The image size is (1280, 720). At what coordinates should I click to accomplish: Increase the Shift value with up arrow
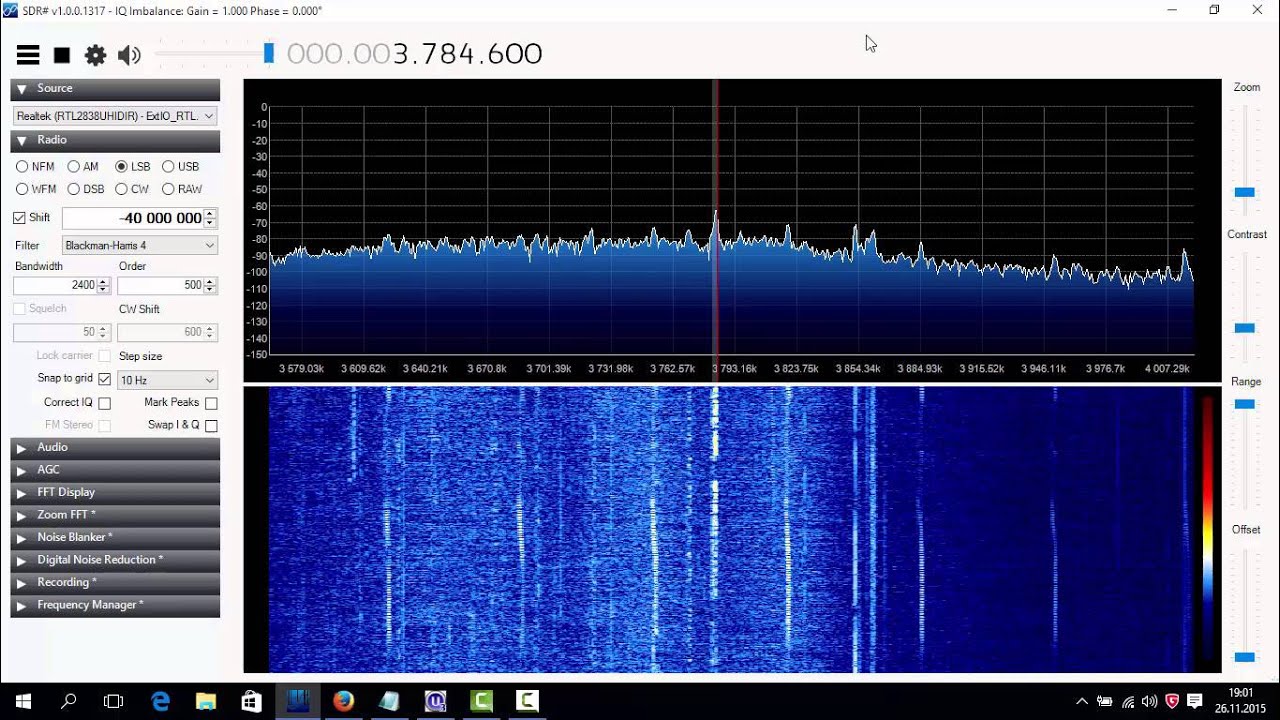point(210,214)
